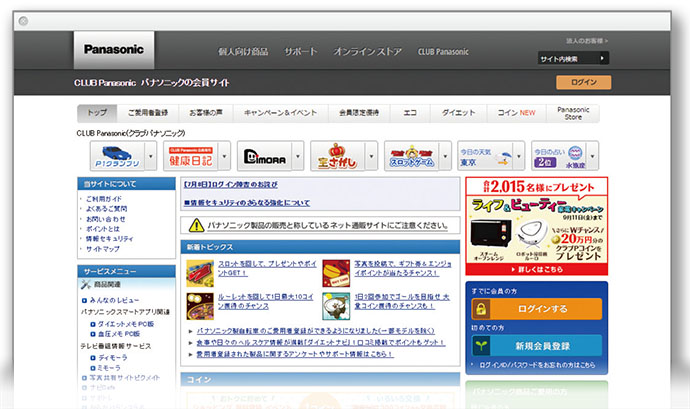Screen dimensions: 690x409
Task: Expand the DiMORA dropdown arrow
Action: pos(298,156)
